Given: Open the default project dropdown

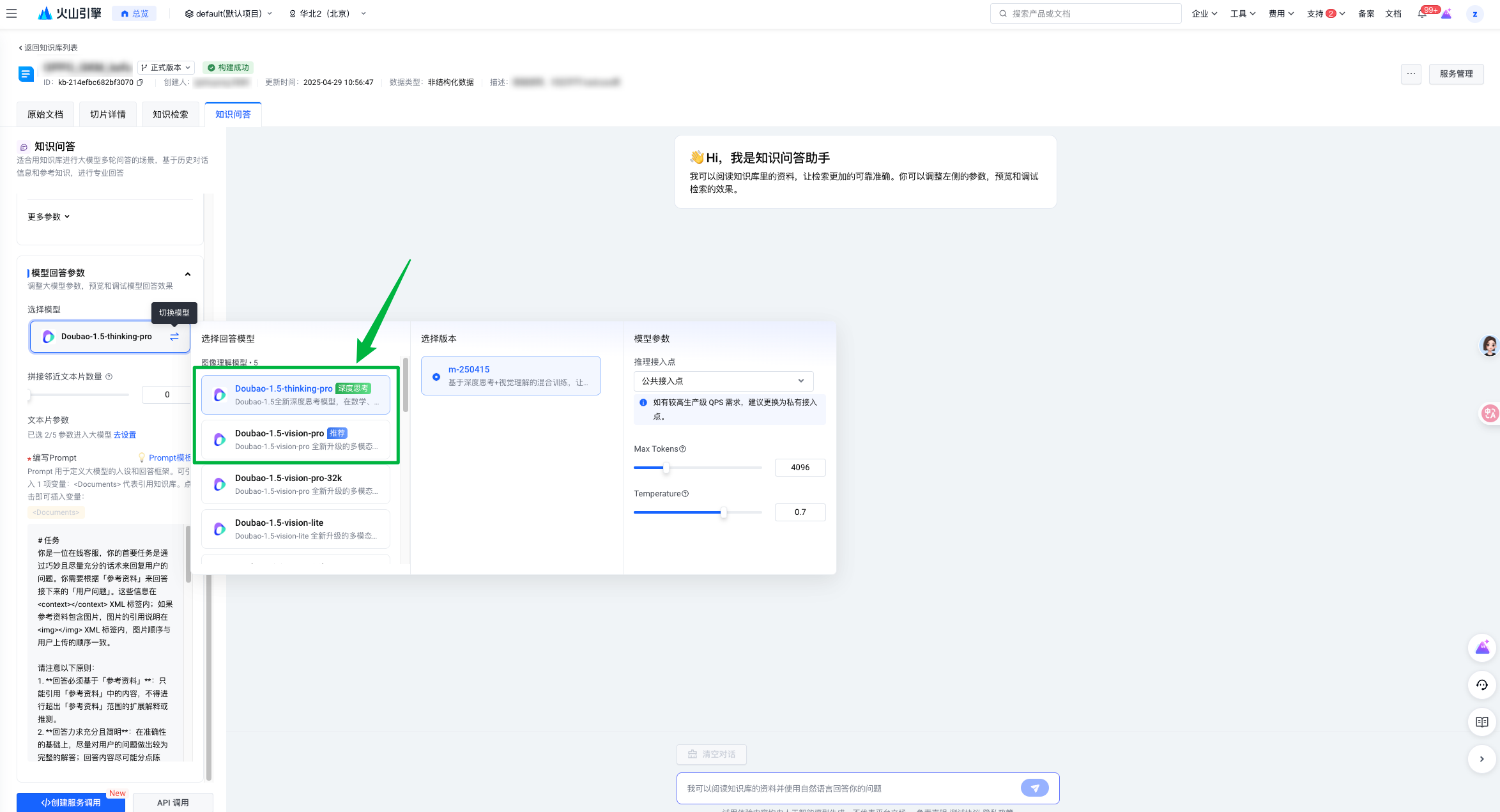Looking at the screenshot, I should [x=229, y=13].
